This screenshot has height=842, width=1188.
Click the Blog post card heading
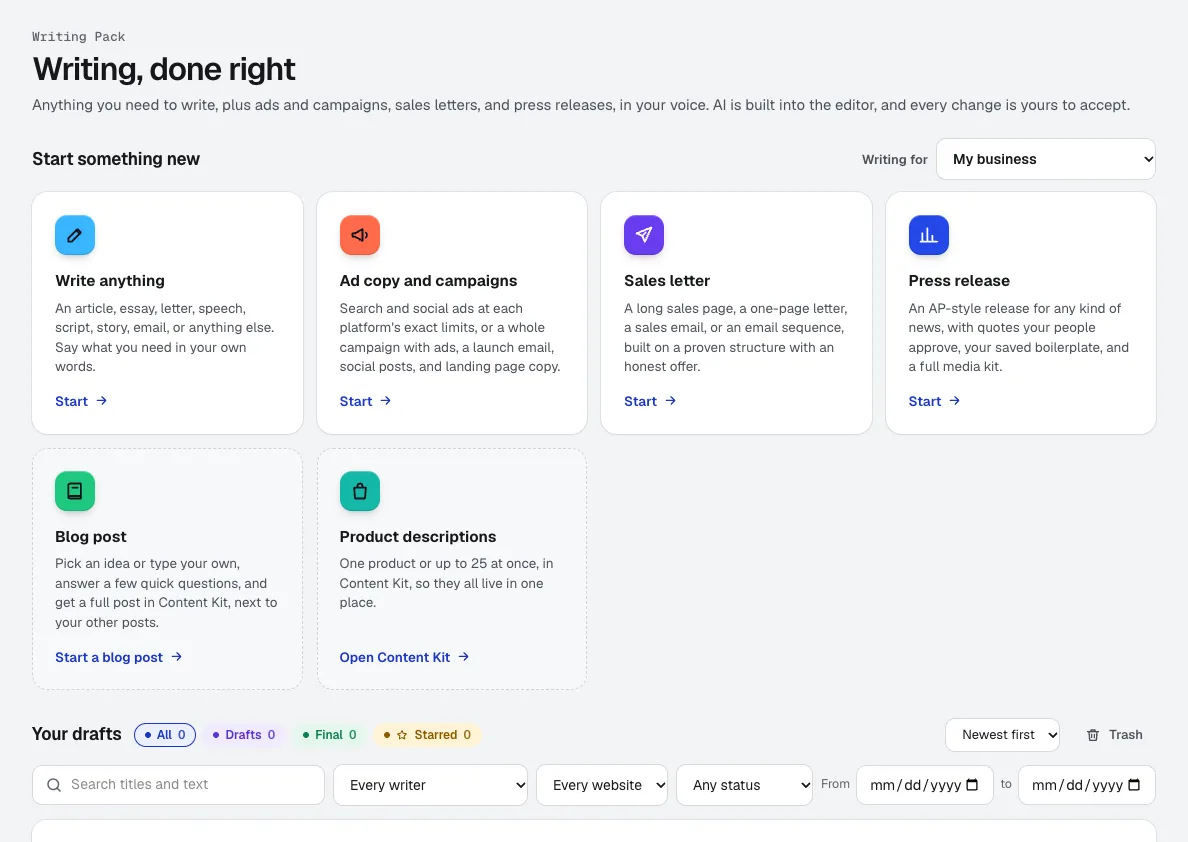coord(91,537)
